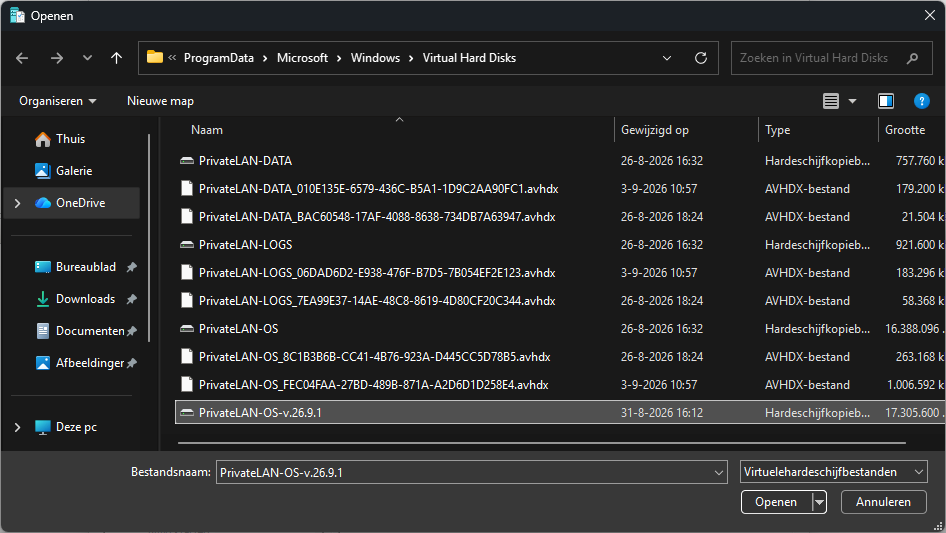The image size is (946, 533).
Task: Select PrivateLAN-LOGS_06DAD6D2 avhdx file
Action: pos(560,273)
